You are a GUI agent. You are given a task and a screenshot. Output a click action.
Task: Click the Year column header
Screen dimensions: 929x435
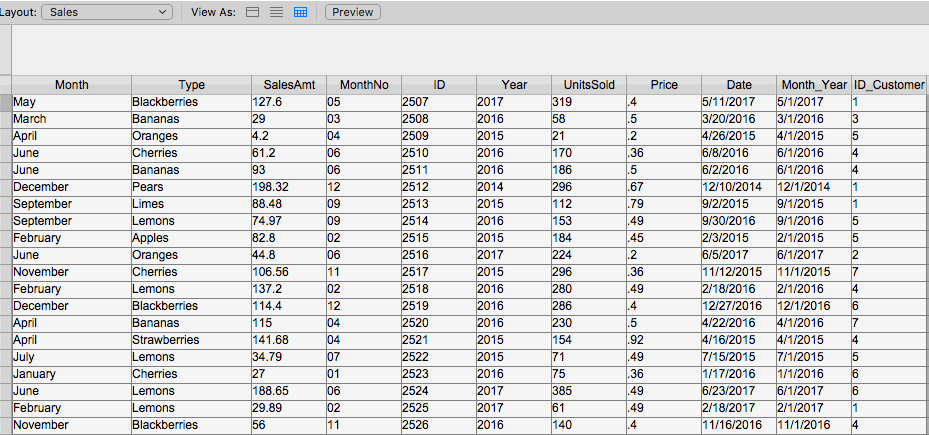514,85
